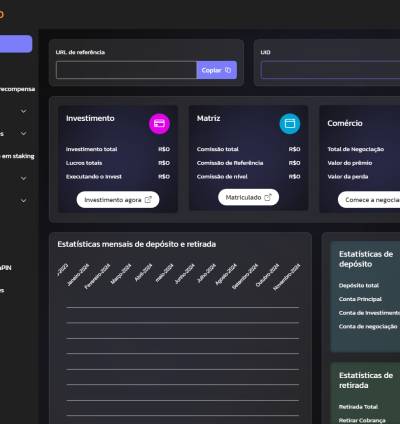Click the pink Investimento card icon
Screen dimensions: 400x424
tap(159, 124)
